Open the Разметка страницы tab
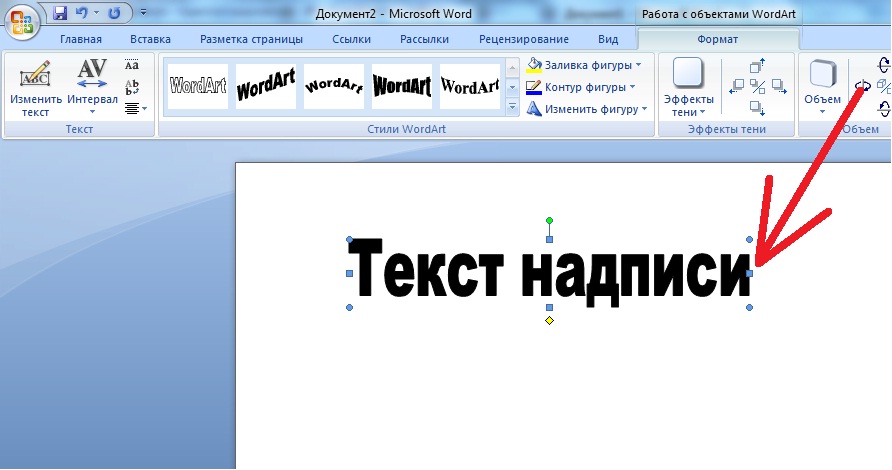Screen dimensions: 892x470 (x=251, y=39)
